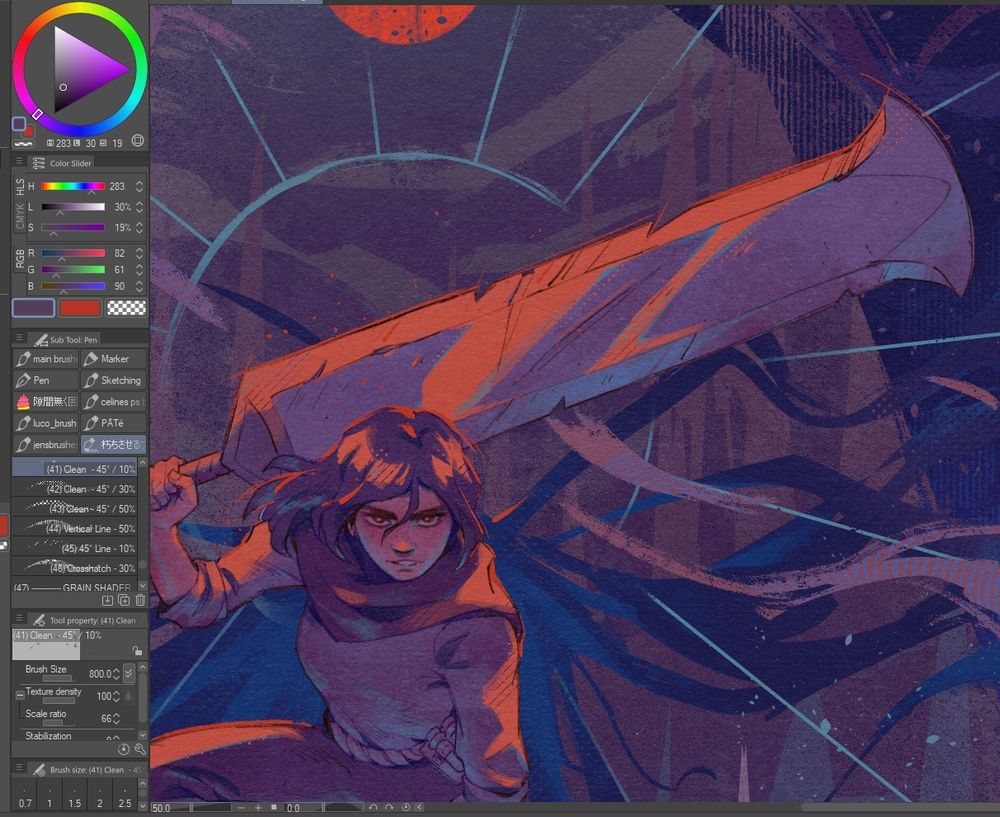Select the luco_brush sub tool
Viewport: 1000px width, 817px height.
(x=45, y=423)
